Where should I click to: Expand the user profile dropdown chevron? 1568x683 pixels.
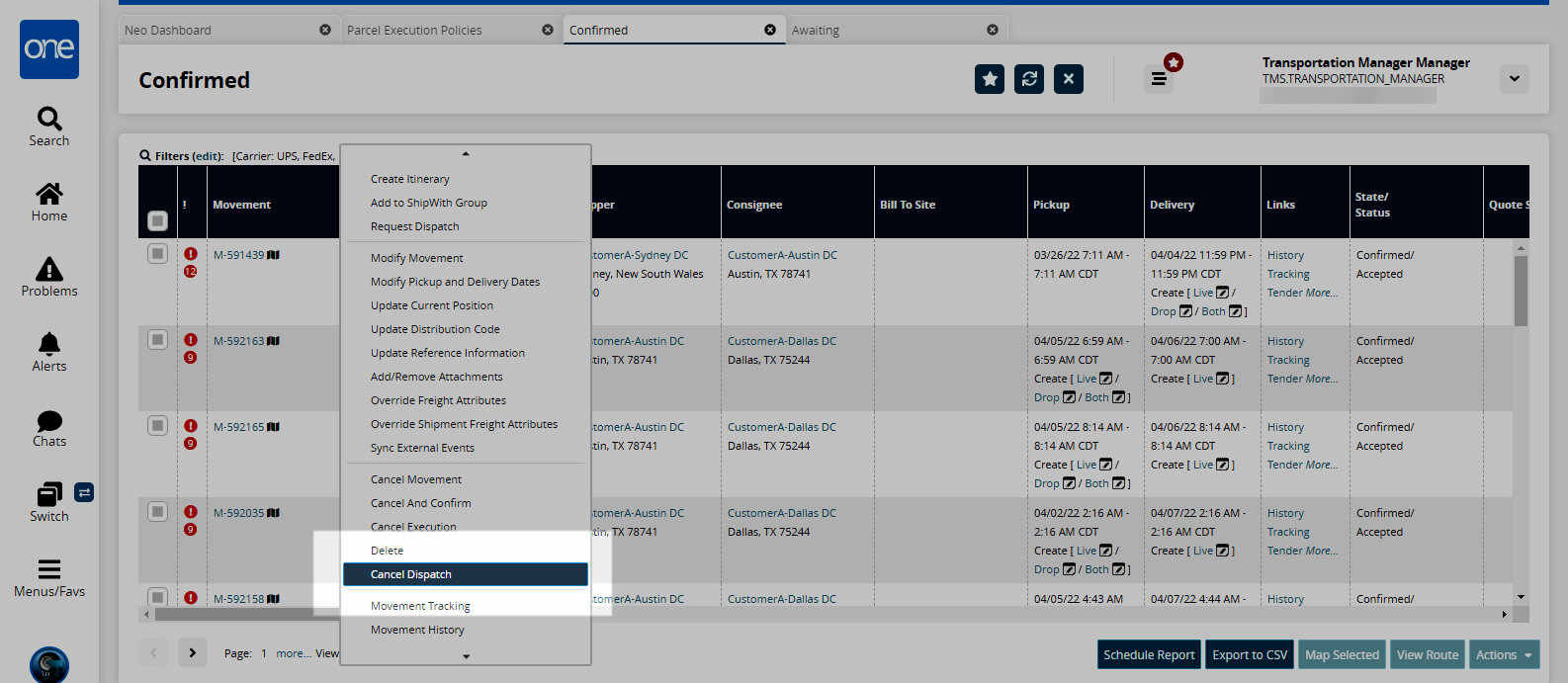1514,79
